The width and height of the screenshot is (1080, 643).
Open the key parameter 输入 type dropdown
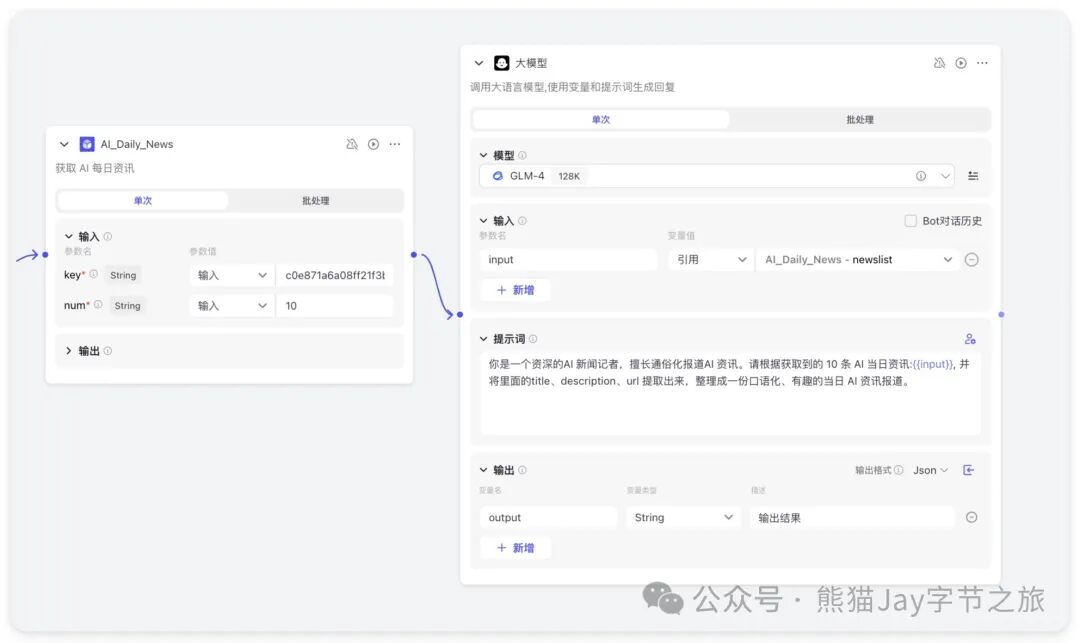click(231, 275)
